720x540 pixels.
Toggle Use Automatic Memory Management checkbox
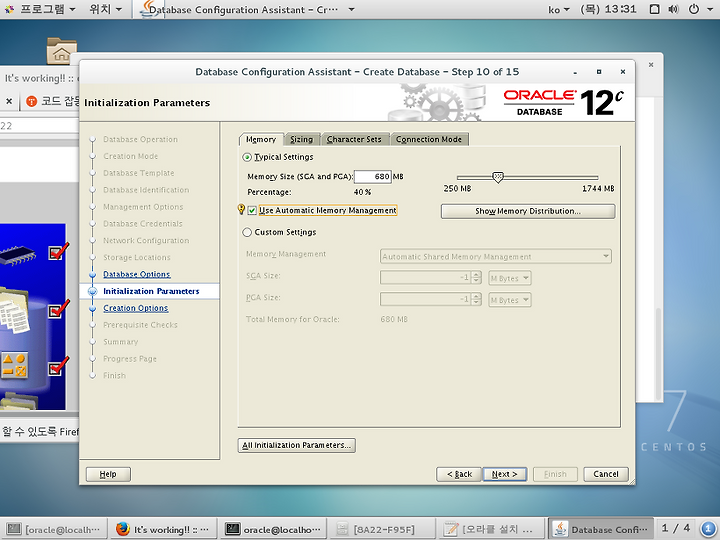[252, 211]
